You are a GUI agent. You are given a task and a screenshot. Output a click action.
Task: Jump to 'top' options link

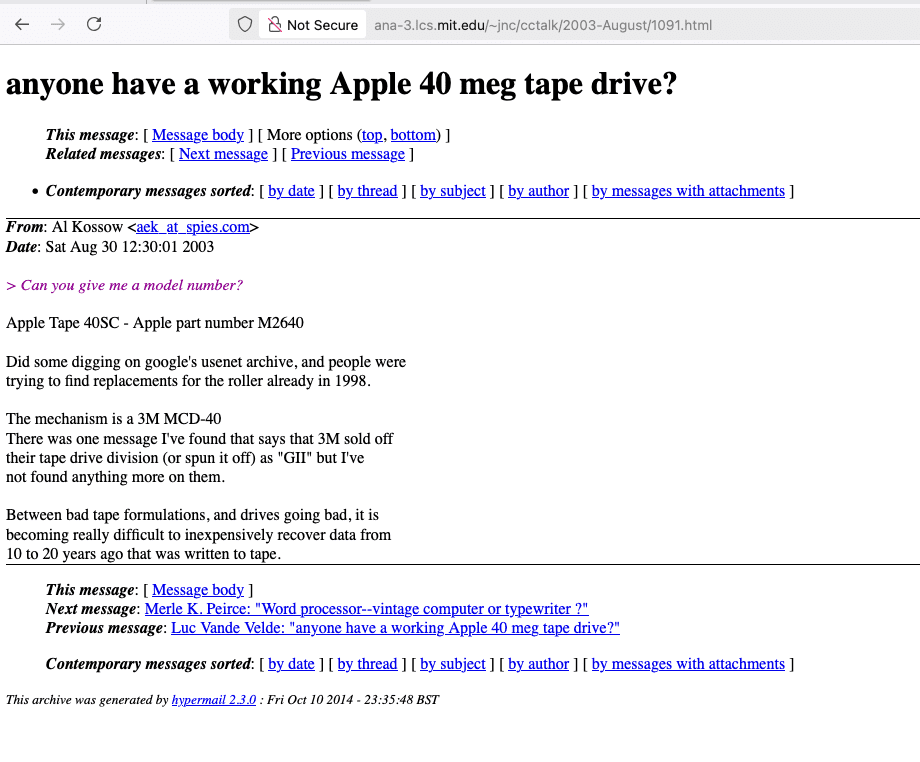tap(372, 135)
